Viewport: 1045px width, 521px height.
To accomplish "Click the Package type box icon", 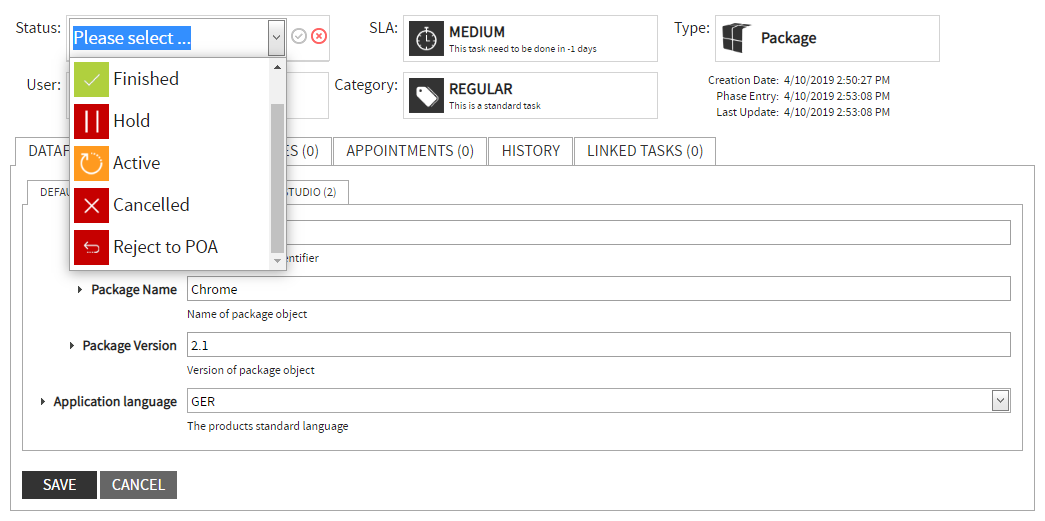I will (735, 38).
